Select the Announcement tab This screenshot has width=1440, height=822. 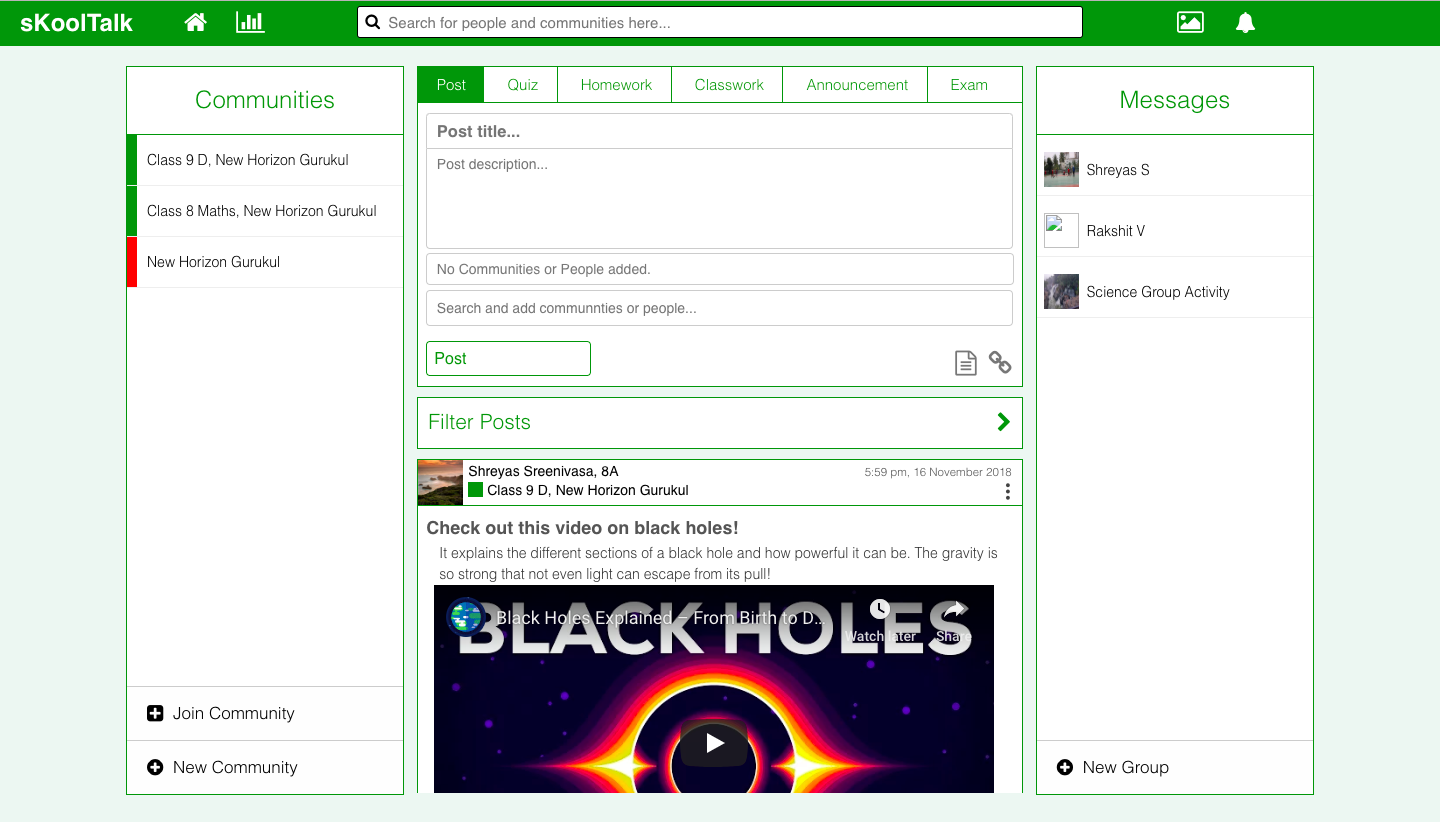tap(857, 85)
